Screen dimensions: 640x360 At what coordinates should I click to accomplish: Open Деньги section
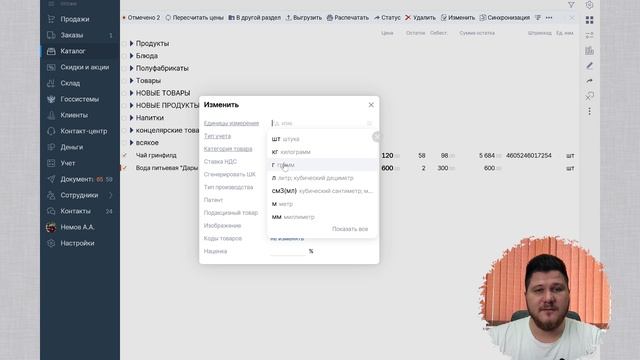tap(71, 147)
